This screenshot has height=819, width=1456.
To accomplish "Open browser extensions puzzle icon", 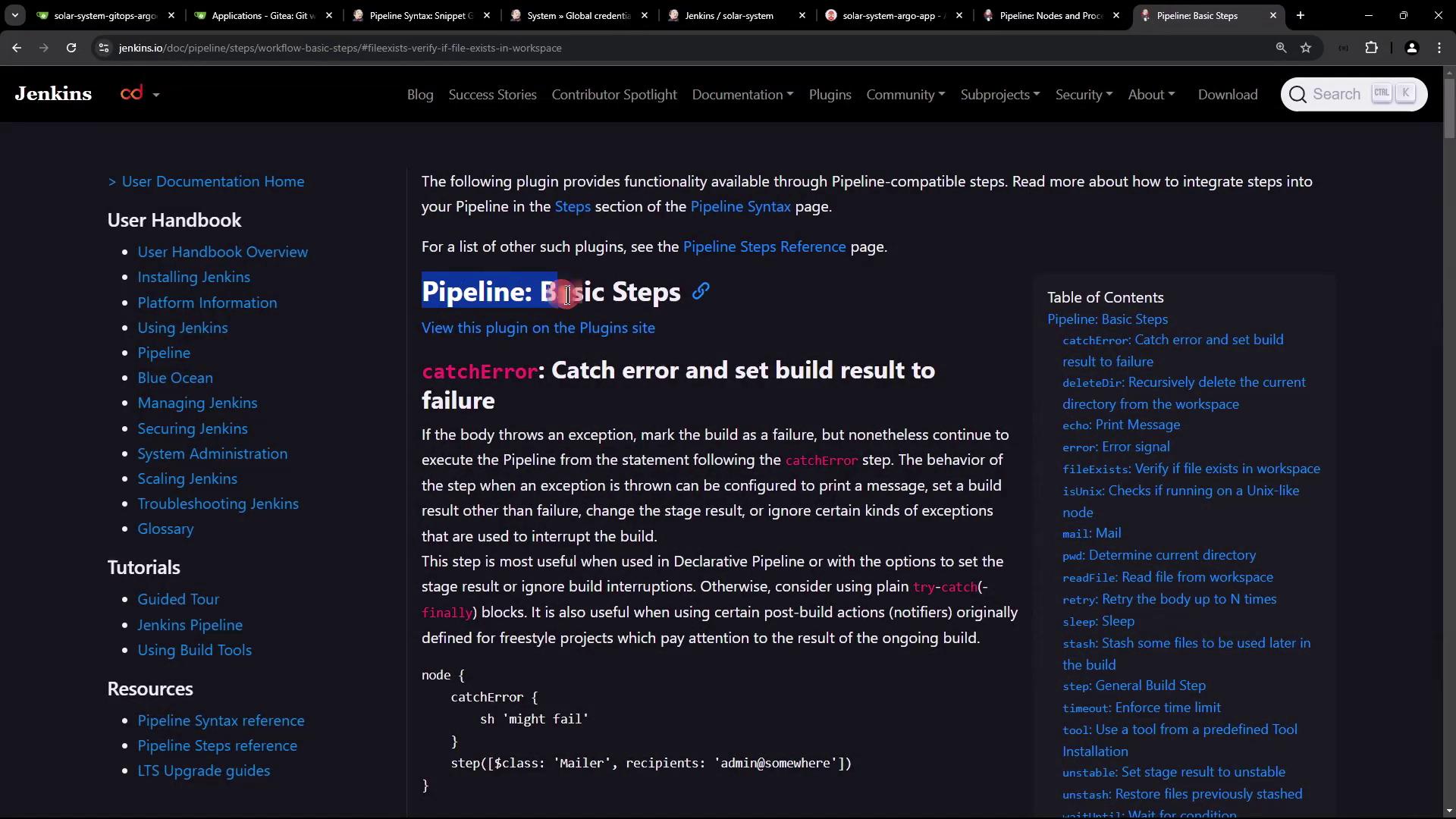I will (1371, 48).
